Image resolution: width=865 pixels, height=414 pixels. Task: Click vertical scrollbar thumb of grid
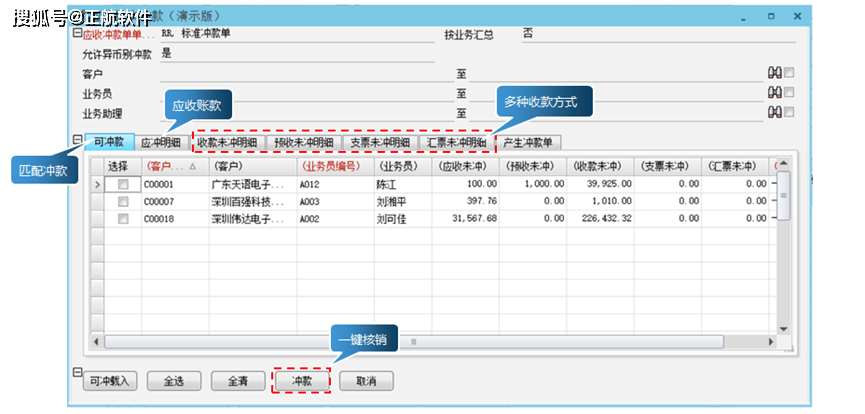(x=783, y=195)
